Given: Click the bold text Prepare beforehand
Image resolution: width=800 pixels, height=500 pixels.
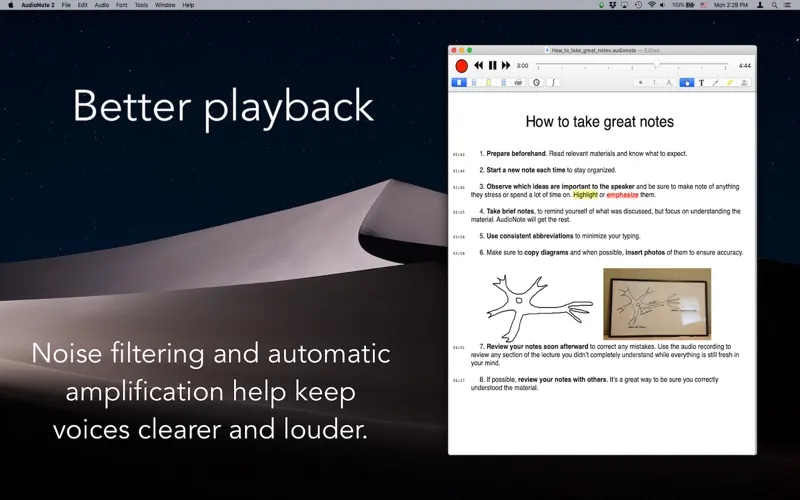Looking at the screenshot, I should click(516, 154).
